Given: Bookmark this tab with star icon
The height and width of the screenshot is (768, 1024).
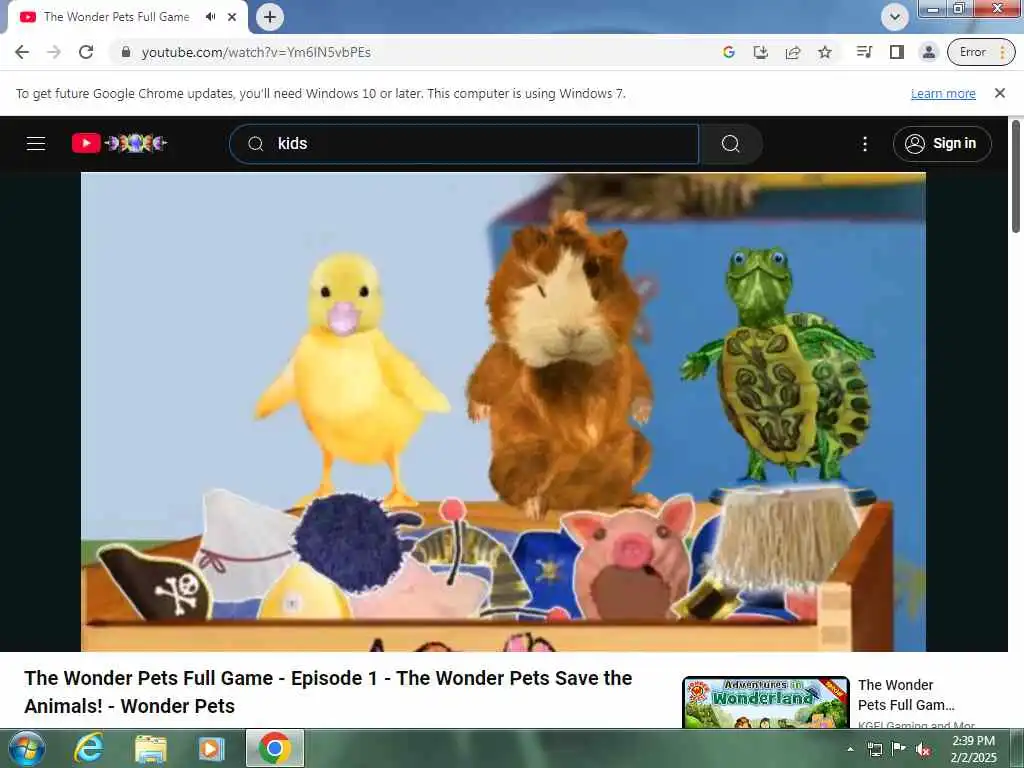Looking at the screenshot, I should (x=825, y=52).
